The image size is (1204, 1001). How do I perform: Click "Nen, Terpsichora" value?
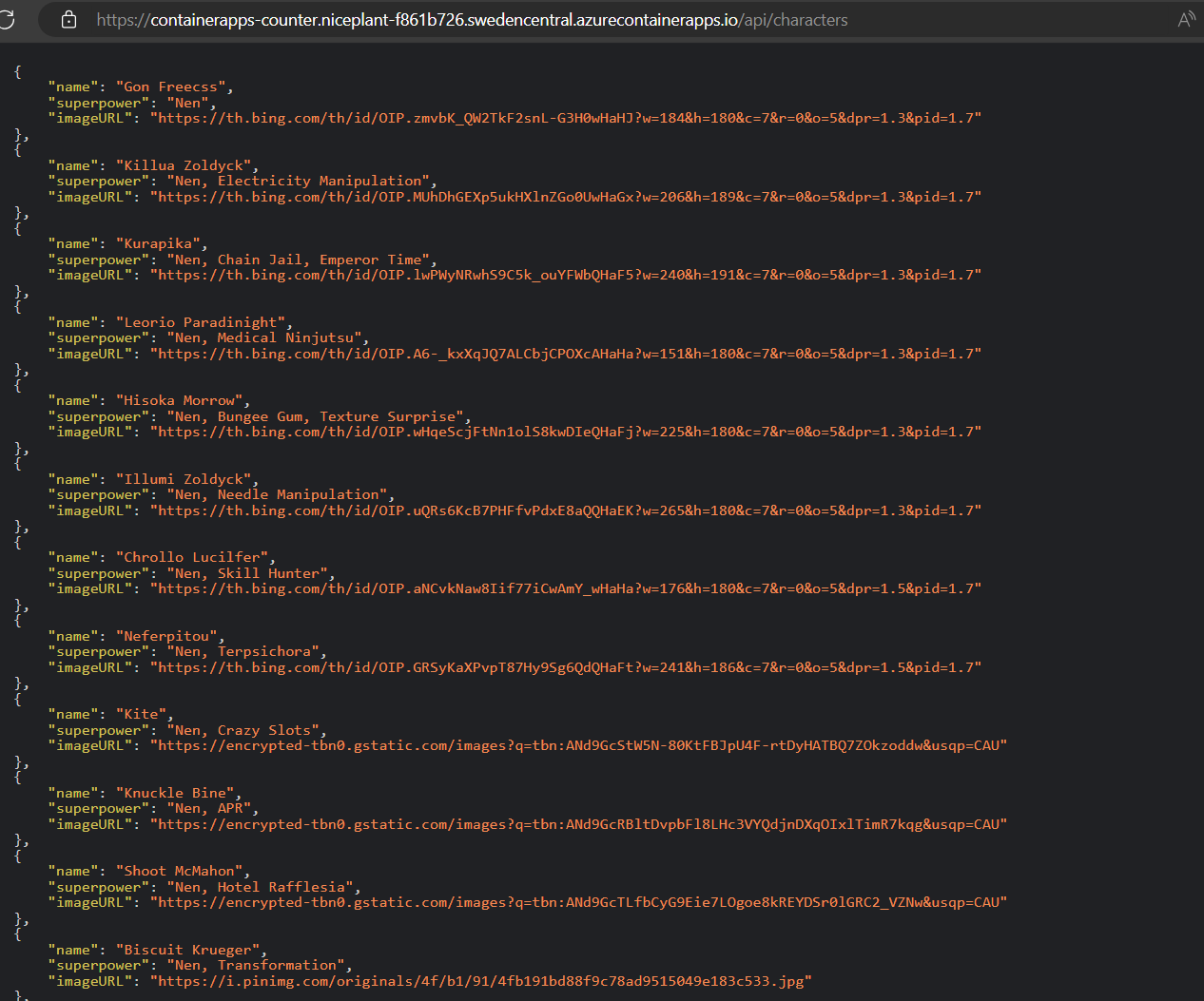pyautogui.click(x=243, y=651)
